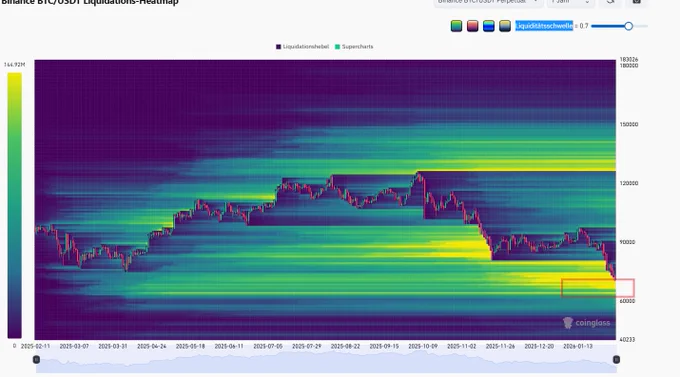Click the 120000 price axis label
The height and width of the screenshot is (377, 680).
coord(629,184)
